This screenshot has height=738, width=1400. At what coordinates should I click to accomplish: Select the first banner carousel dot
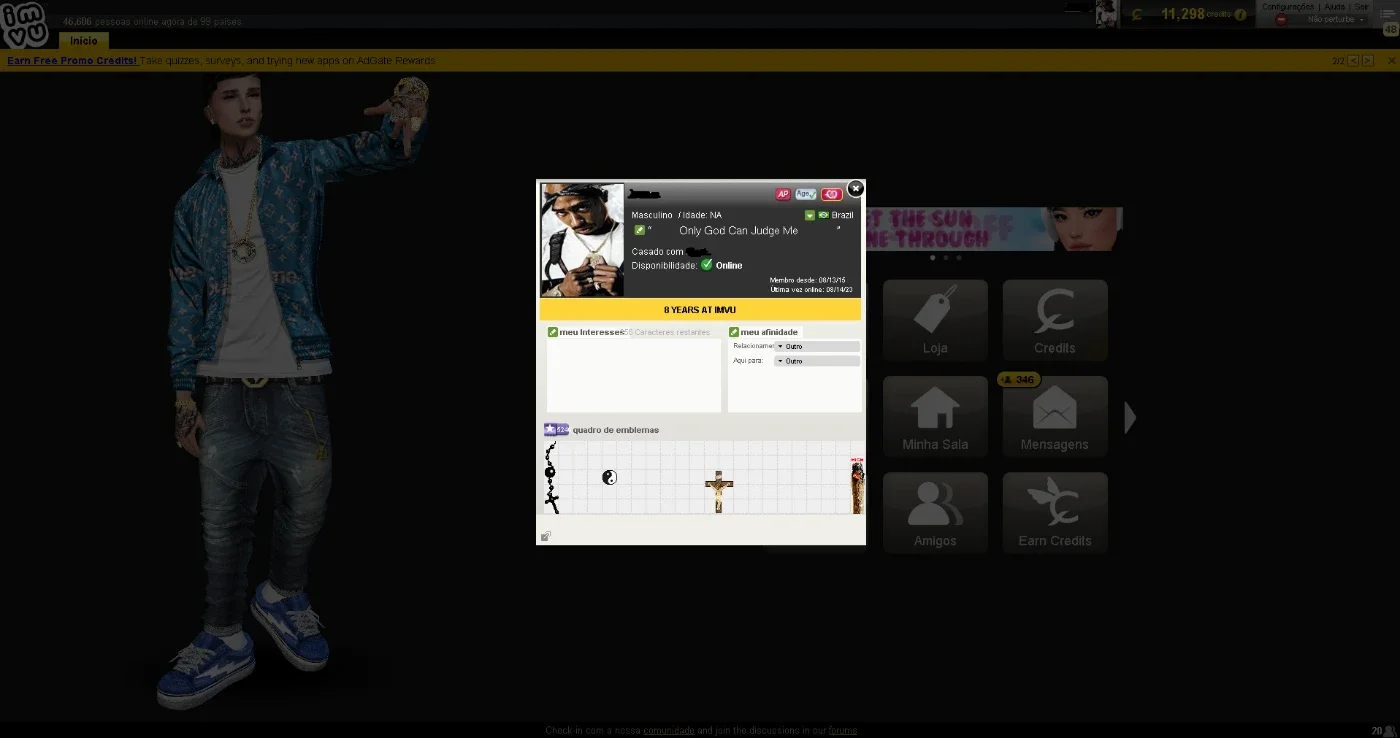point(933,257)
